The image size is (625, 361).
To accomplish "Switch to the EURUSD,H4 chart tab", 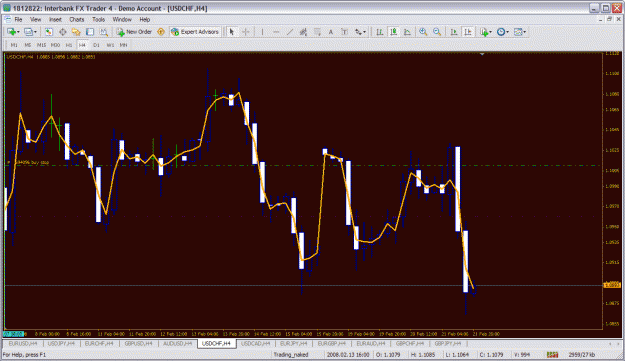I will [23, 343].
